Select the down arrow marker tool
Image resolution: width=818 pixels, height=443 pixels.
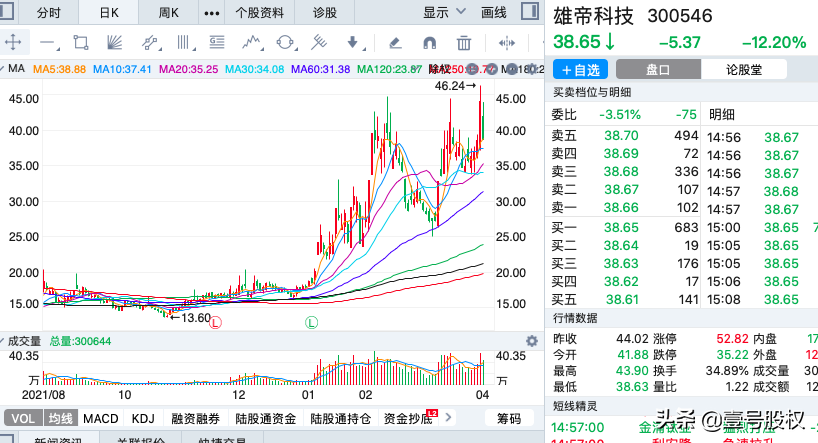(x=352, y=42)
